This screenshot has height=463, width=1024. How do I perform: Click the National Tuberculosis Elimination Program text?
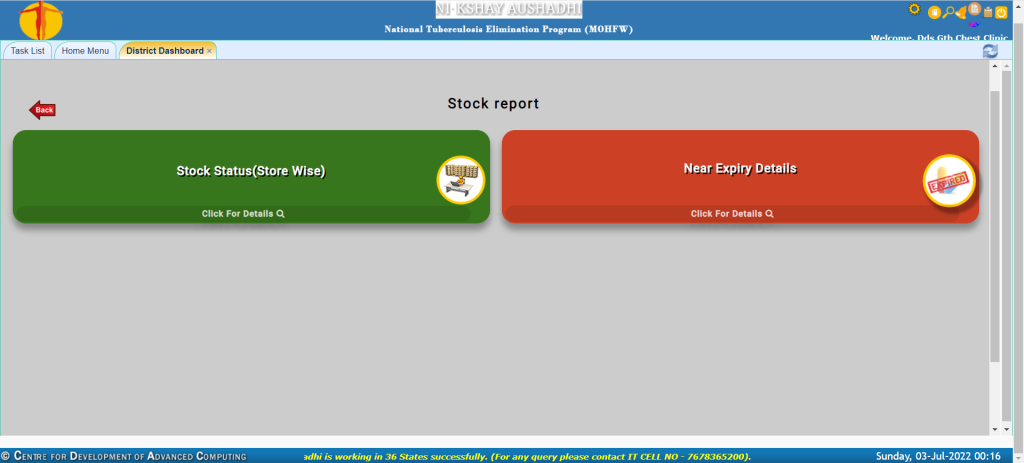click(508, 29)
